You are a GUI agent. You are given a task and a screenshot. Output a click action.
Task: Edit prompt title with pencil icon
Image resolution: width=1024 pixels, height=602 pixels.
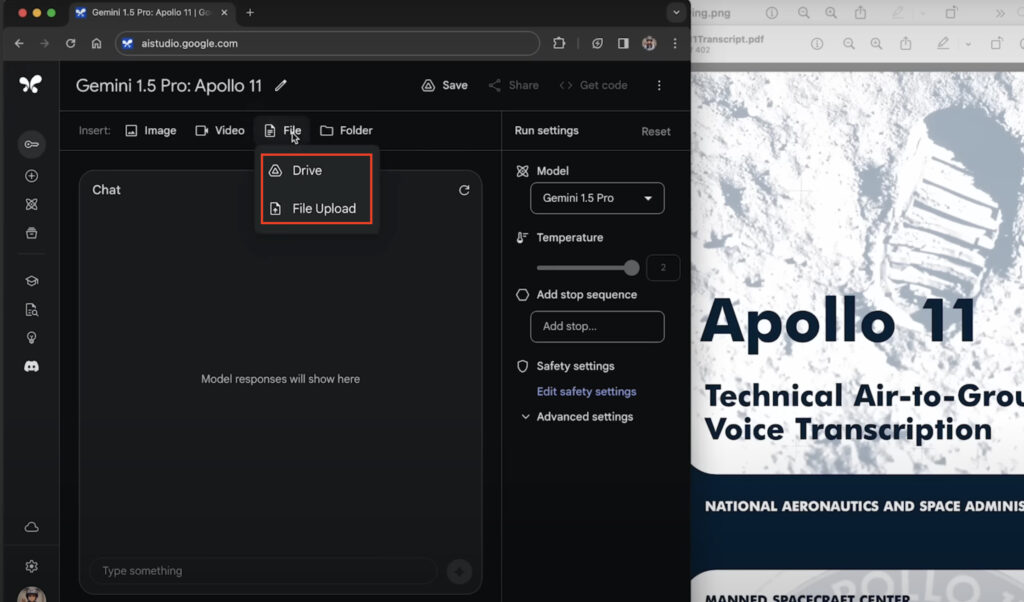click(281, 86)
